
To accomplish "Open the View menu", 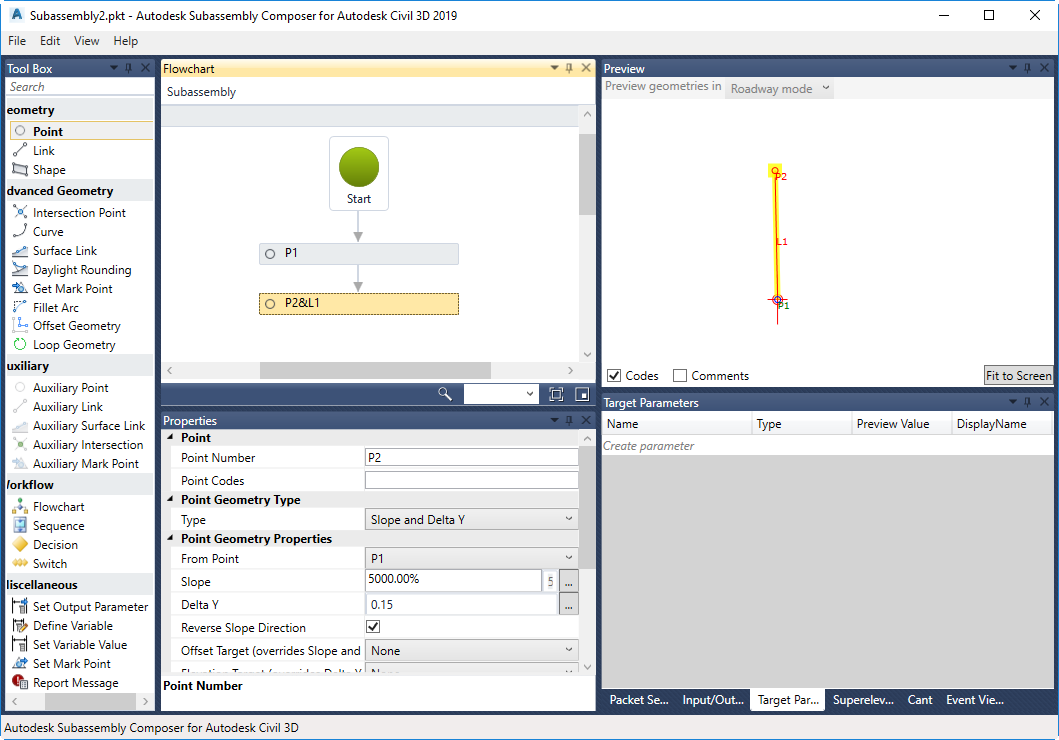I will click(x=86, y=41).
